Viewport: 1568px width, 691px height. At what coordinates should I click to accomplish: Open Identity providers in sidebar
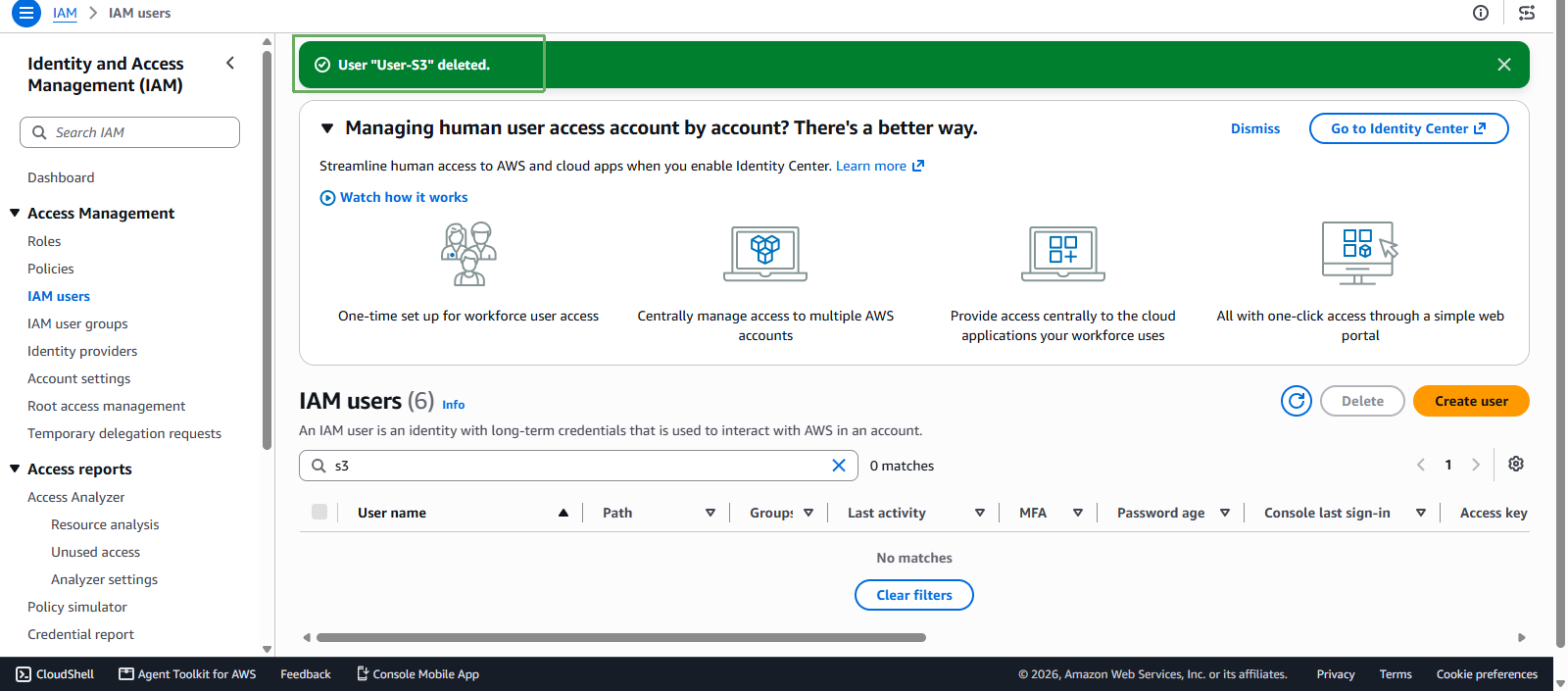coord(82,351)
